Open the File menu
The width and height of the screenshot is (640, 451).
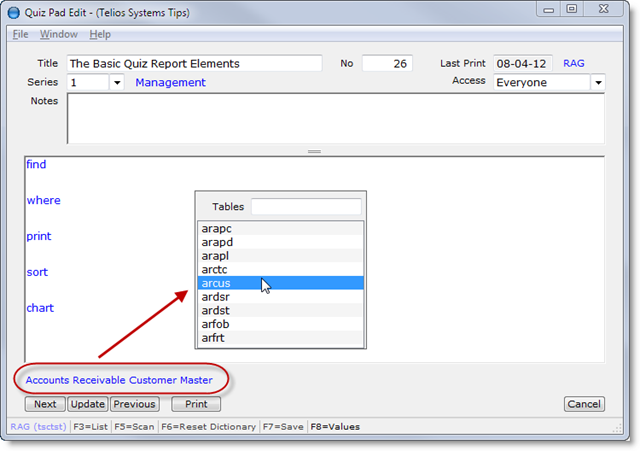pos(20,34)
